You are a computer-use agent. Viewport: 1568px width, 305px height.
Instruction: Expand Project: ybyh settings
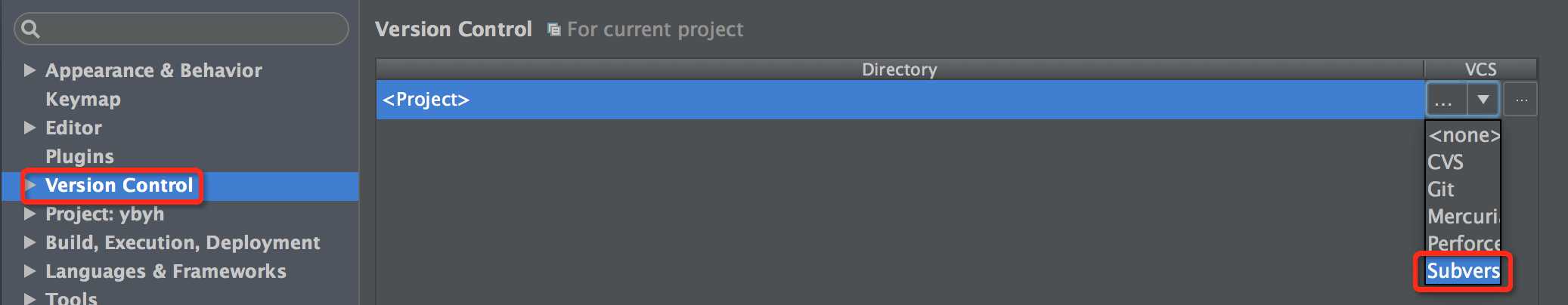(29, 214)
